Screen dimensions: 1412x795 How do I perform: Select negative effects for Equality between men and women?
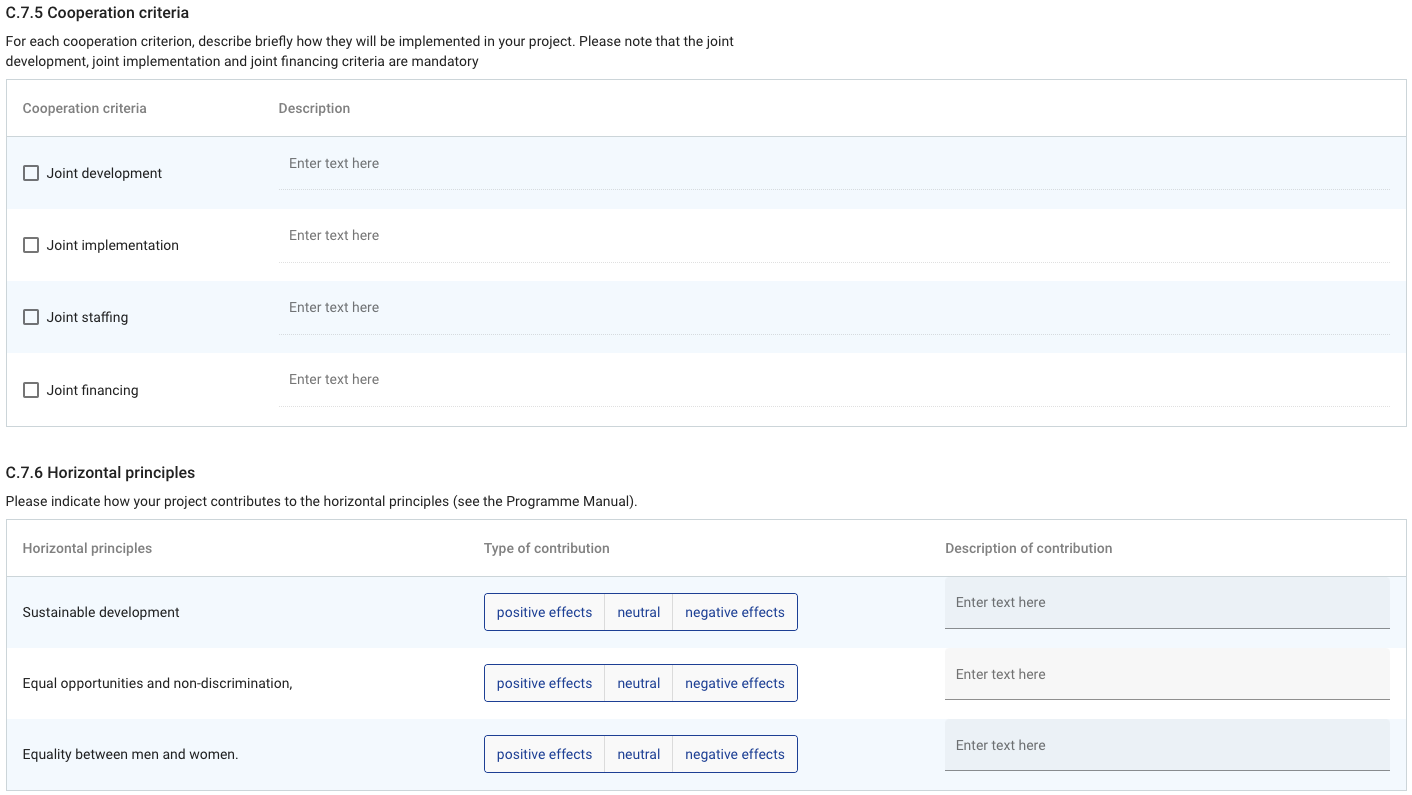[x=734, y=754]
